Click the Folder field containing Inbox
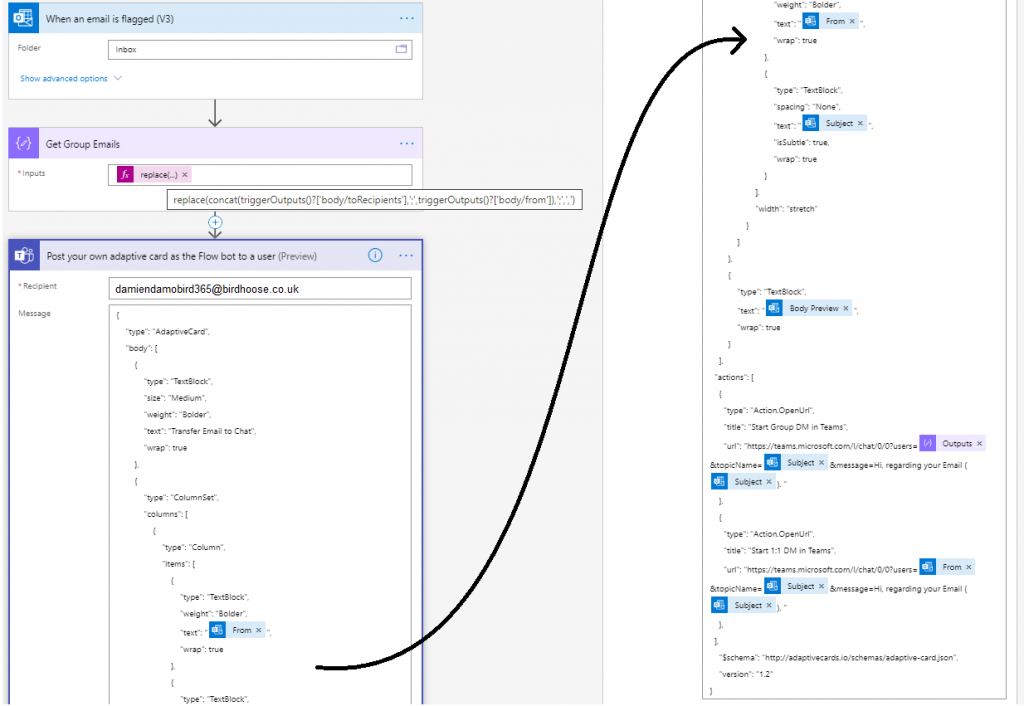Screen dimensions: 1024x706 pyautogui.click(x=250, y=49)
